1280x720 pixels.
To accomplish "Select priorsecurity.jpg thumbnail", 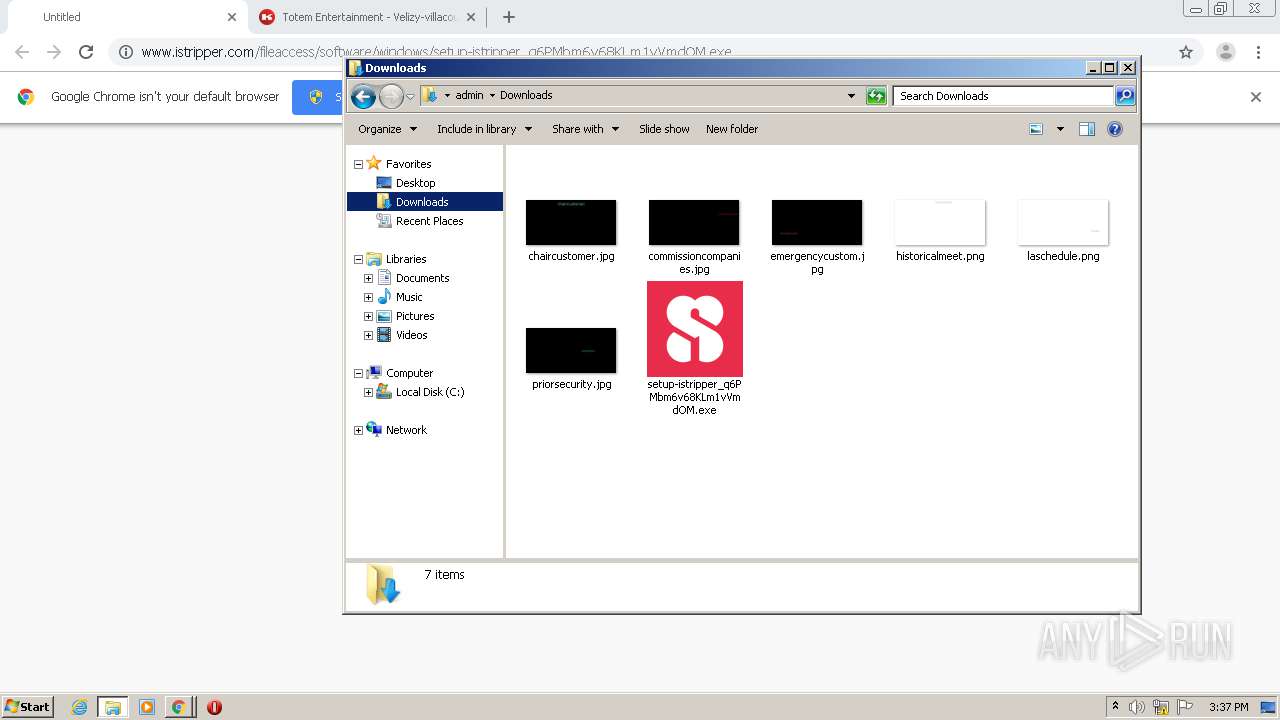I will coord(571,350).
